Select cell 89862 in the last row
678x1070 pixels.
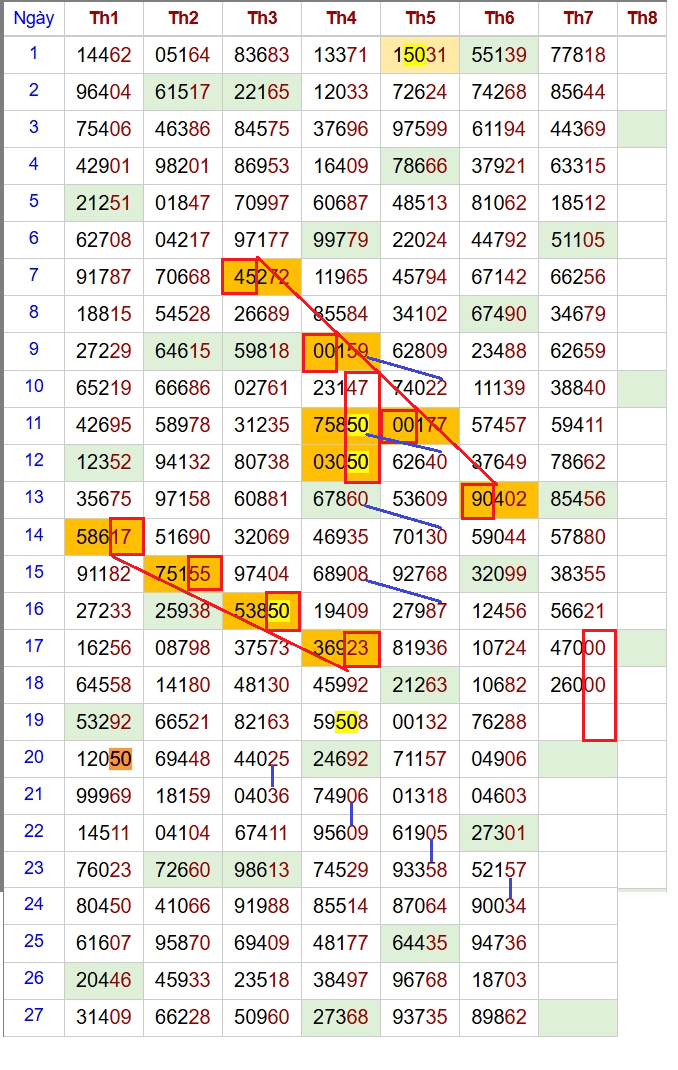pyautogui.click(x=499, y=1018)
